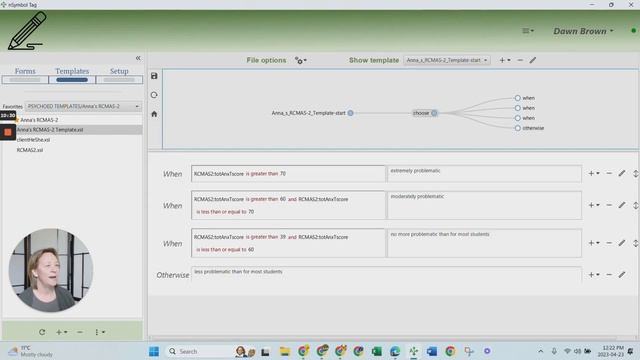Open Word from the taskbar

(x=432, y=351)
